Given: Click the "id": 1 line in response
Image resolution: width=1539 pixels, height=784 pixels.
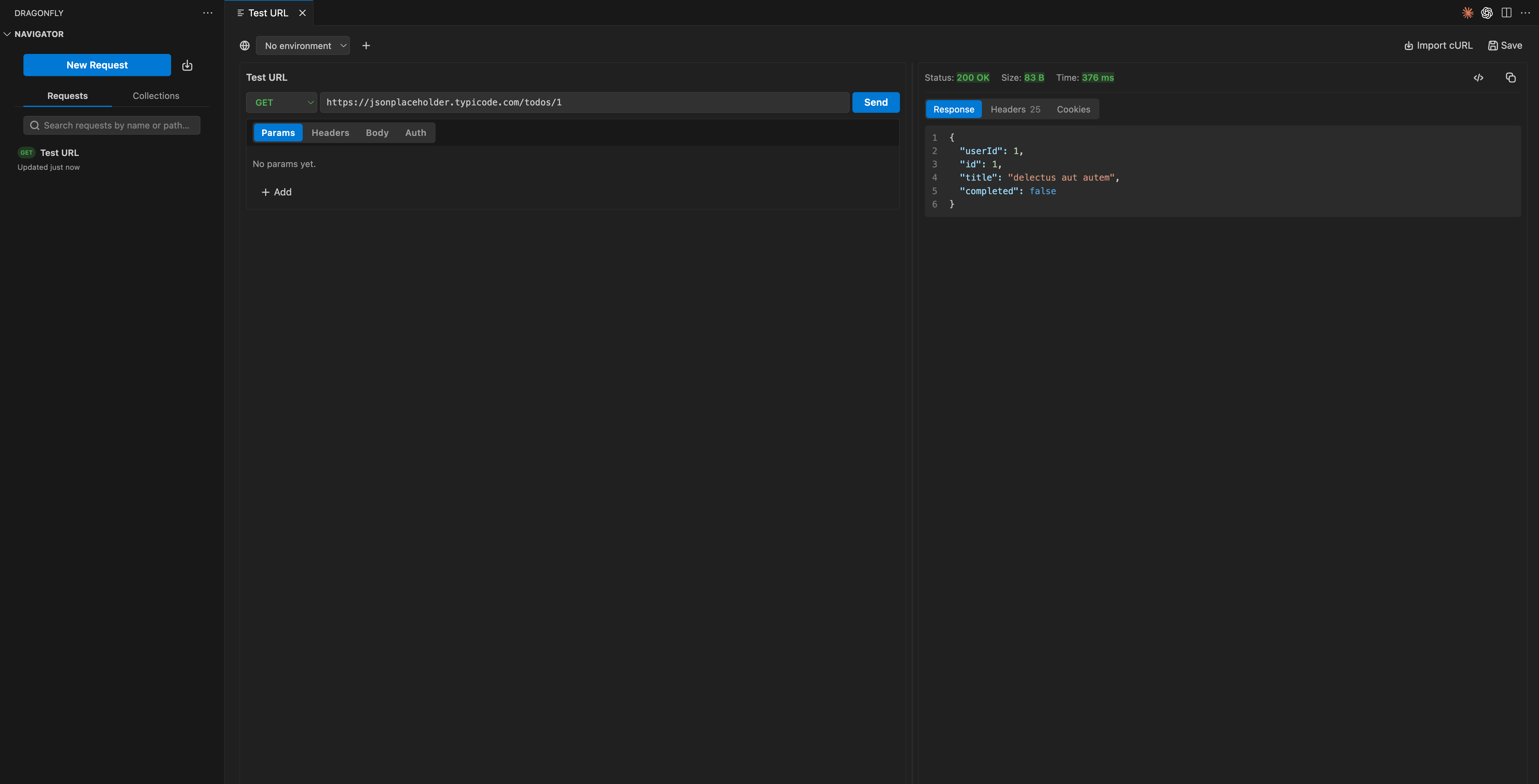Looking at the screenshot, I should coord(980,164).
